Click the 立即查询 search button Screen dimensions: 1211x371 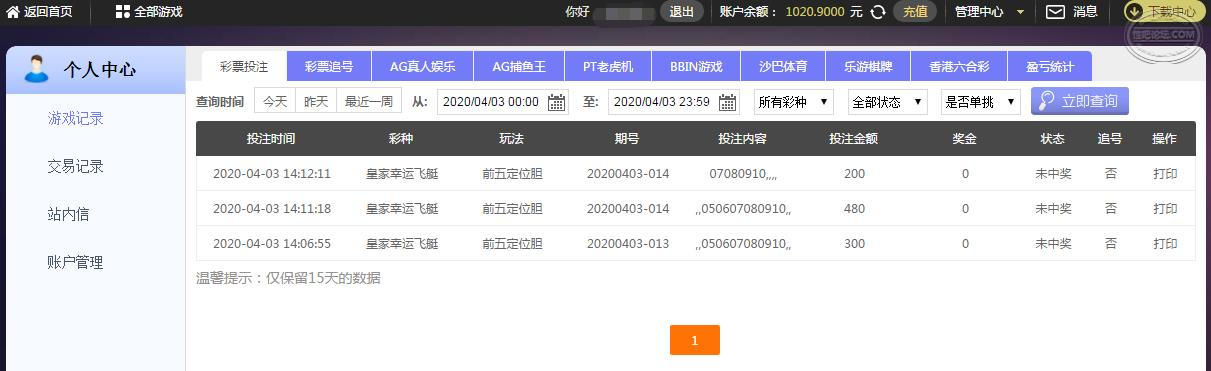tap(1080, 101)
